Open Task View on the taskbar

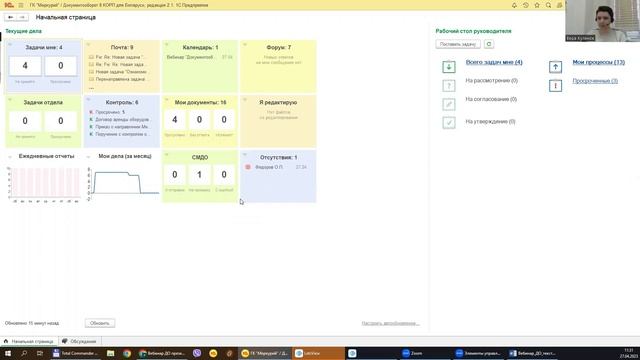pyautogui.click(x=40, y=353)
